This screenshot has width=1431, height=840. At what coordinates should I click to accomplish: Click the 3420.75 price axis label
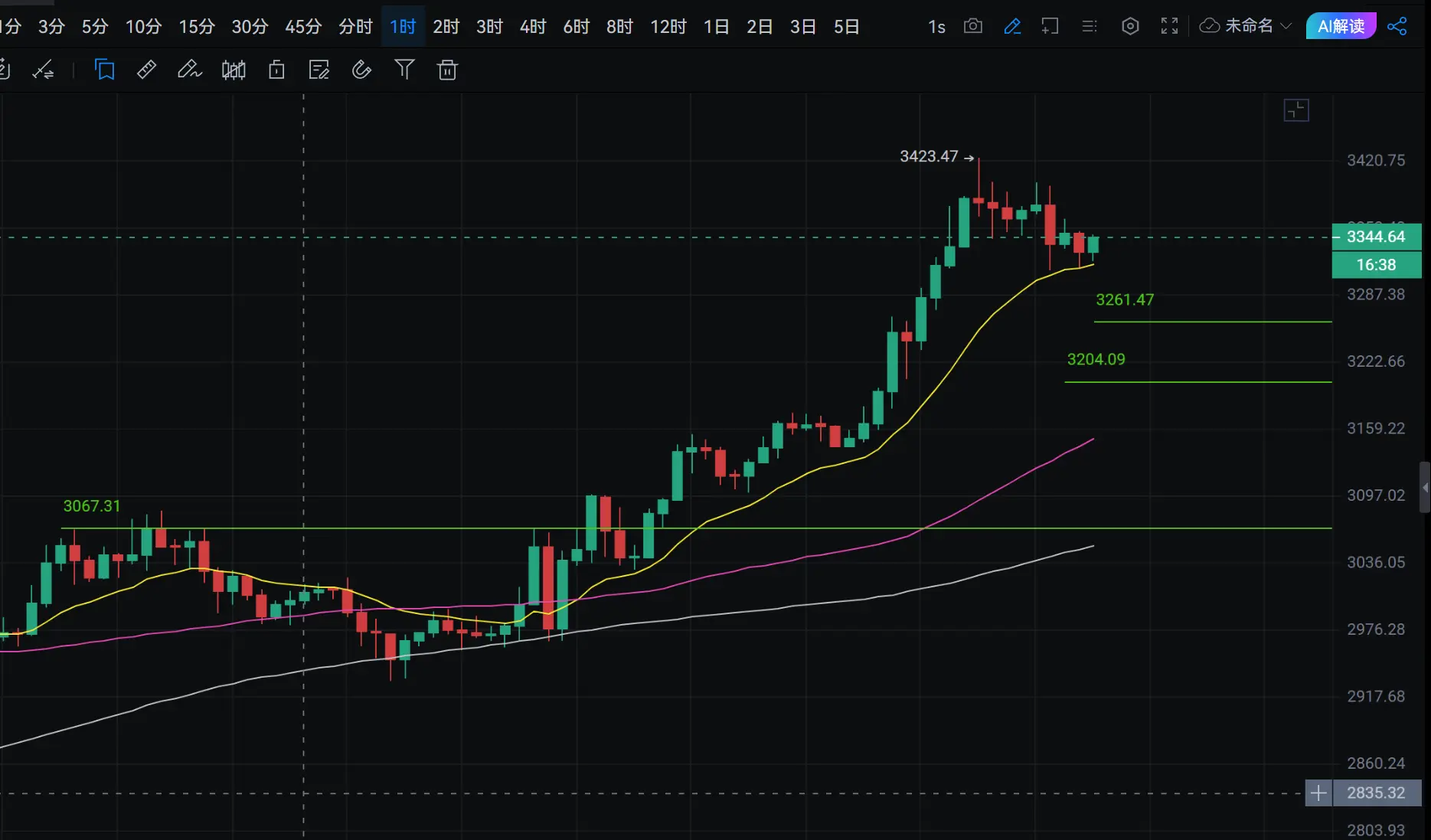tap(1376, 161)
